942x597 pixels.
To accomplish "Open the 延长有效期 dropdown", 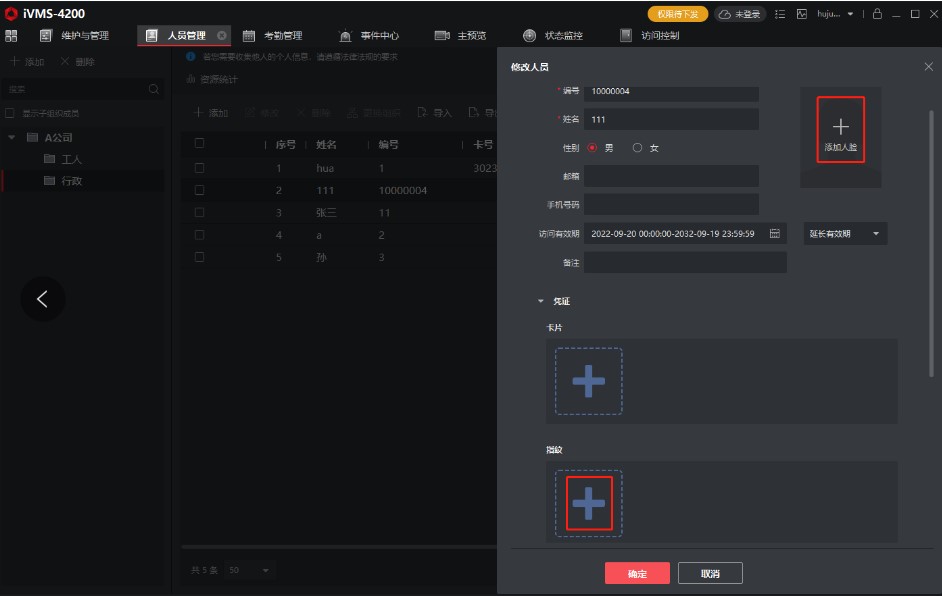I will [845, 234].
